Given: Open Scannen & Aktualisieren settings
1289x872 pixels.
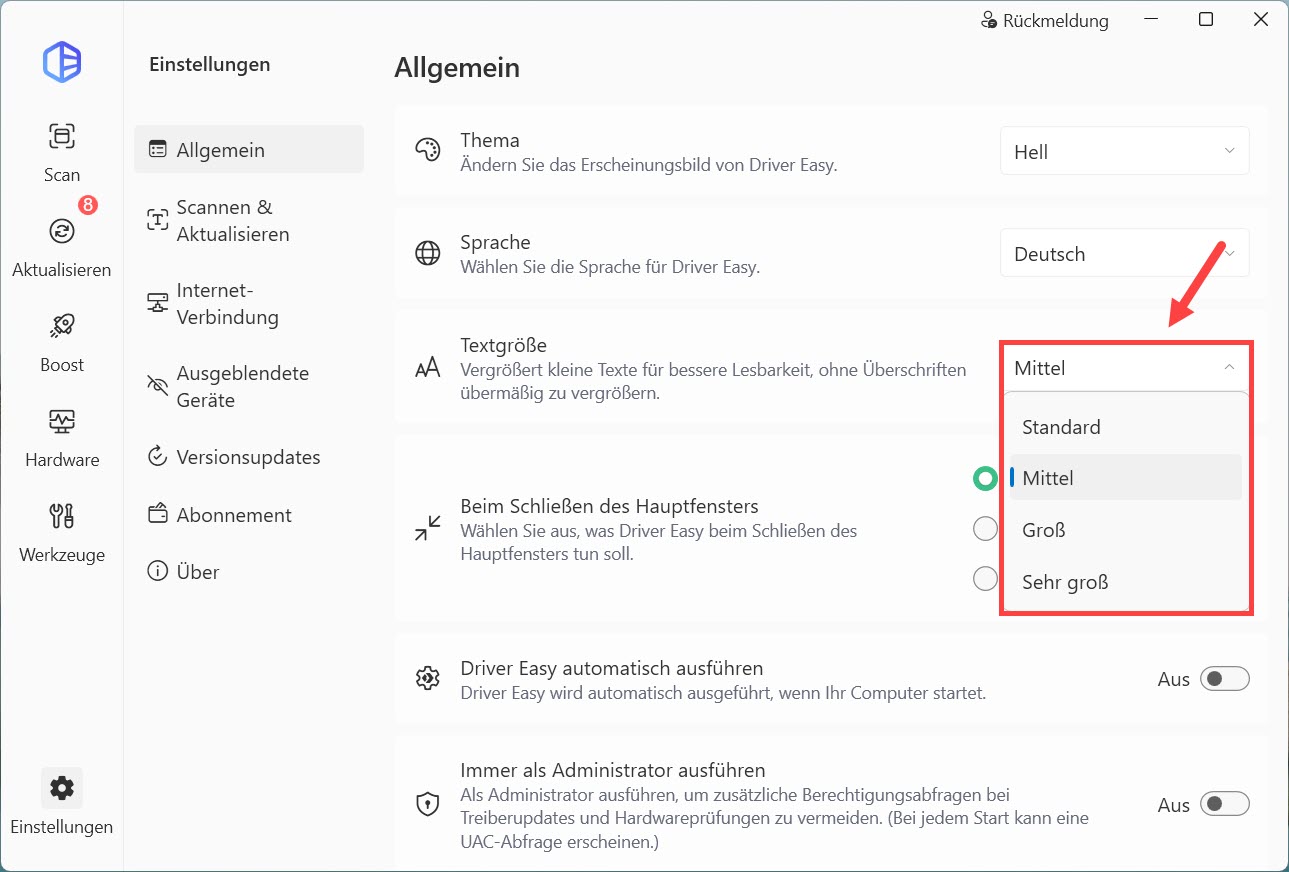Looking at the screenshot, I should click(249, 221).
